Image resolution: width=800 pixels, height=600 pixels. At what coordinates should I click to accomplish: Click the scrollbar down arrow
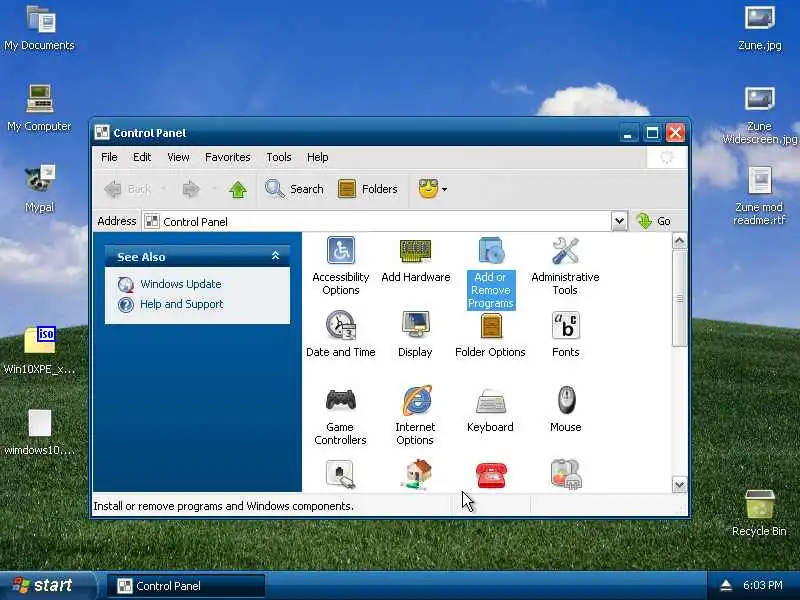[679, 485]
